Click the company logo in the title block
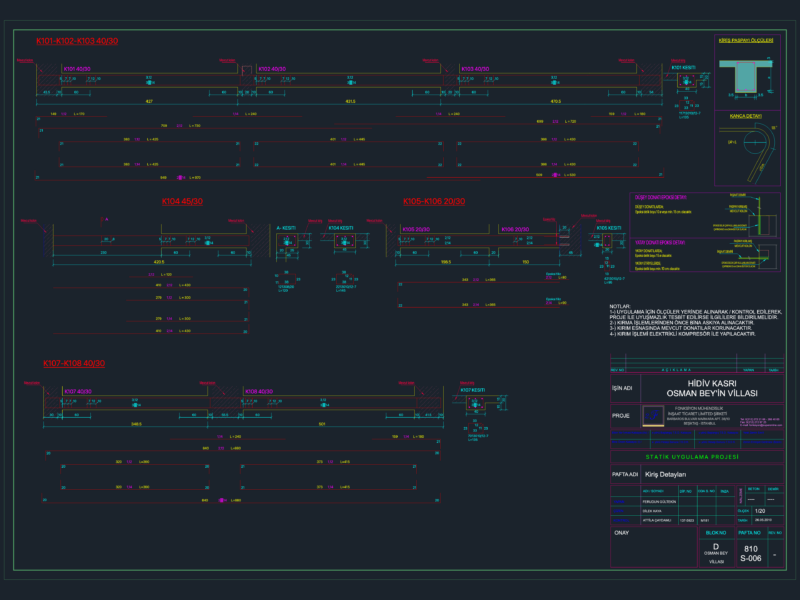This screenshot has height=600, width=800. click(653, 416)
